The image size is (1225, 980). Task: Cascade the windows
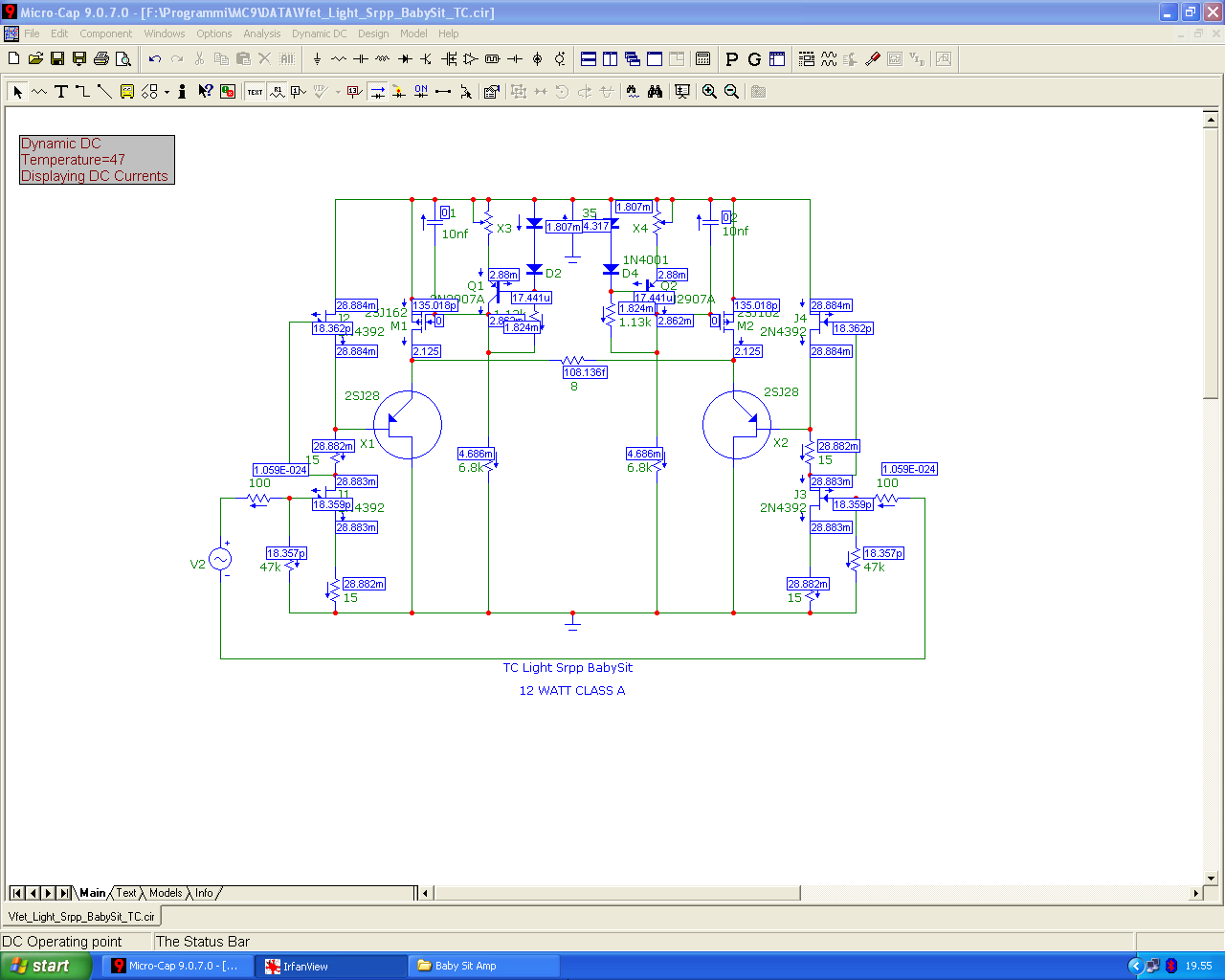tap(633, 59)
